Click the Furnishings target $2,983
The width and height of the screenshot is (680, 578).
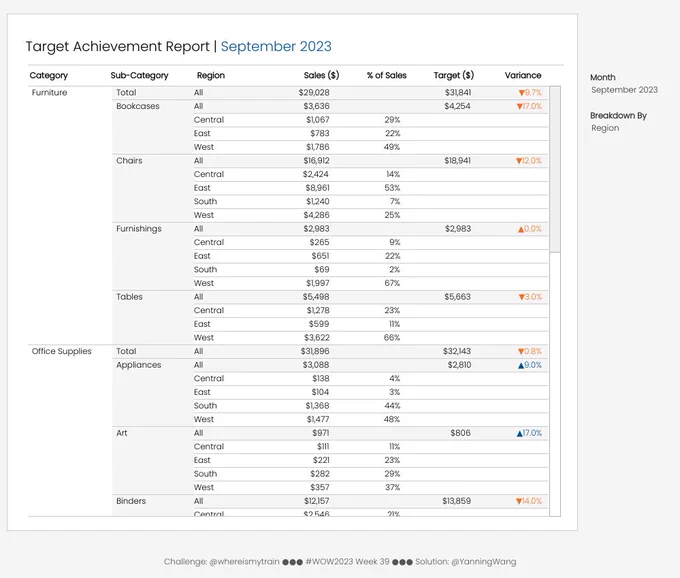coord(458,229)
